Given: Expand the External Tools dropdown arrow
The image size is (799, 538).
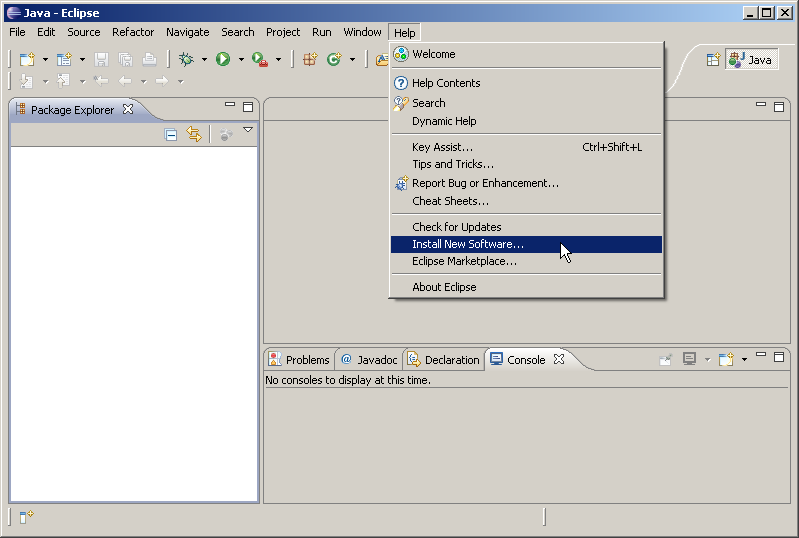Looking at the screenshot, I should coord(278,60).
